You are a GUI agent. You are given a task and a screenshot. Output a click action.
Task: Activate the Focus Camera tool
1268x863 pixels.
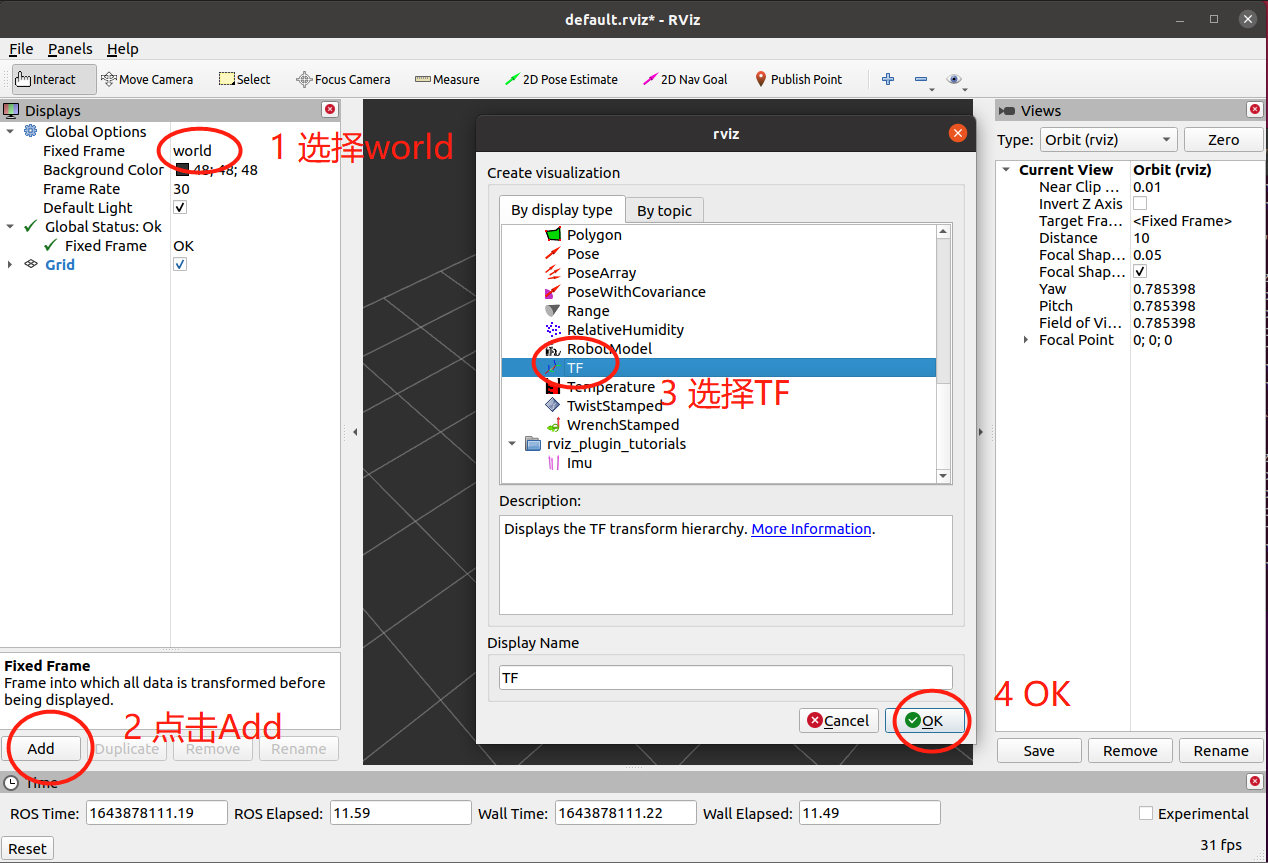pos(343,80)
